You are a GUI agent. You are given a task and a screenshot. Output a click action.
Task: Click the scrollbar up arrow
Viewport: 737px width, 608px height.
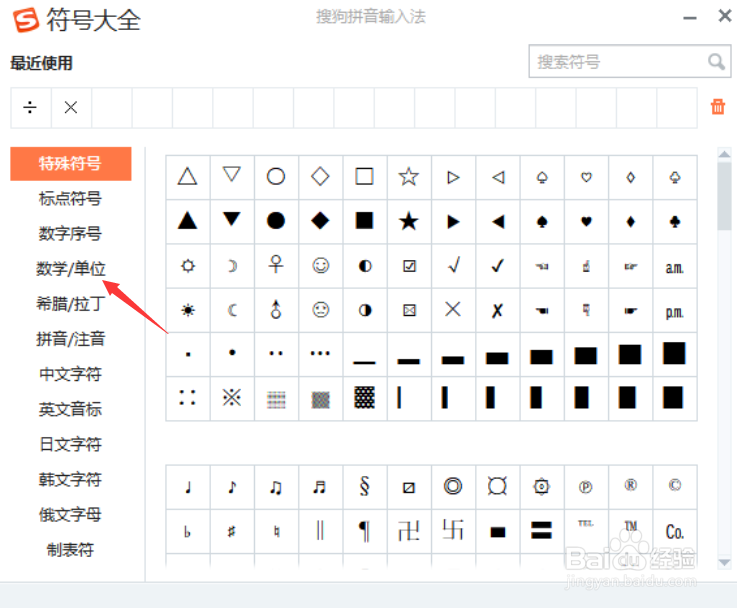[x=724, y=154]
